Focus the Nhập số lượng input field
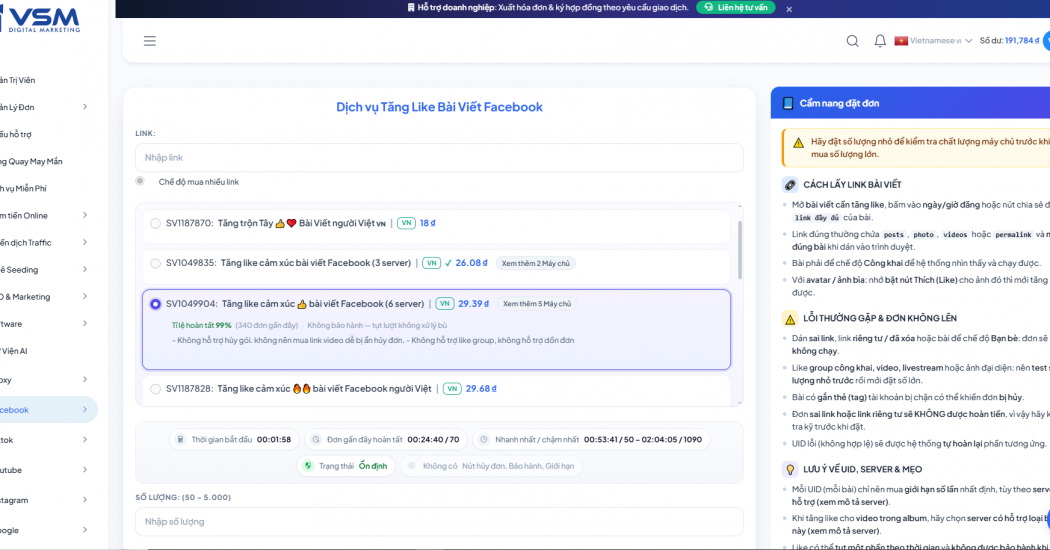The height and width of the screenshot is (550, 1050). pos(439,522)
